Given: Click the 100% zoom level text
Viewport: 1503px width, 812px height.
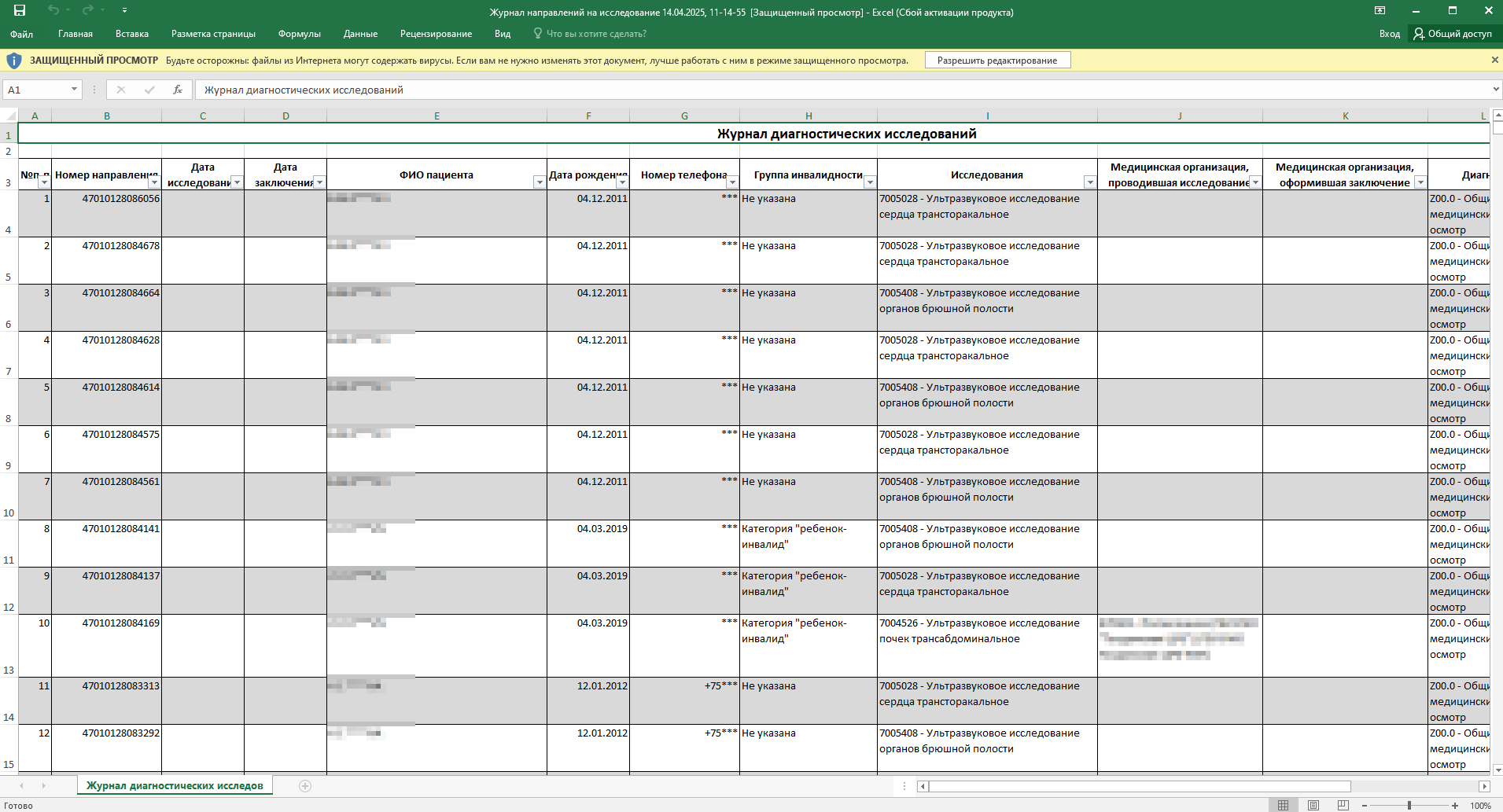Looking at the screenshot, I should point(1481,806).
